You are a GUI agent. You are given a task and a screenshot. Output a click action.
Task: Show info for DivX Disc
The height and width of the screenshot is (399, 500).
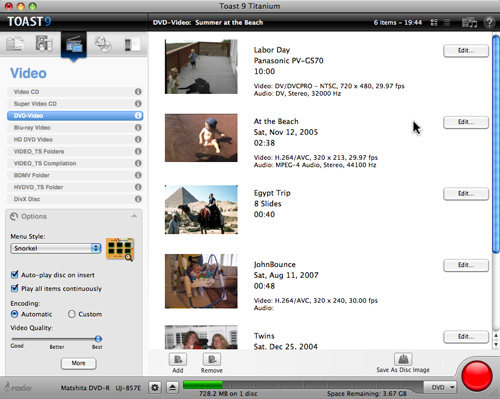[x=138, y=199]
